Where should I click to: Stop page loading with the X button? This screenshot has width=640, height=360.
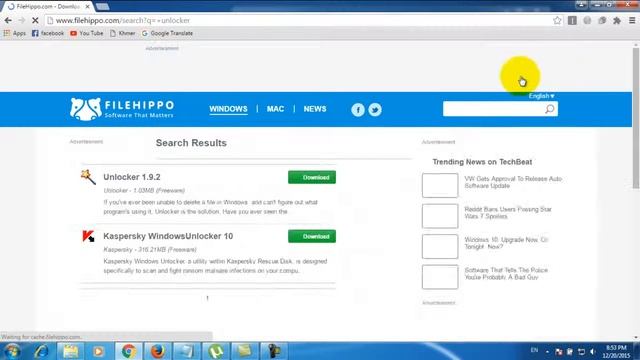click(35, 20)
